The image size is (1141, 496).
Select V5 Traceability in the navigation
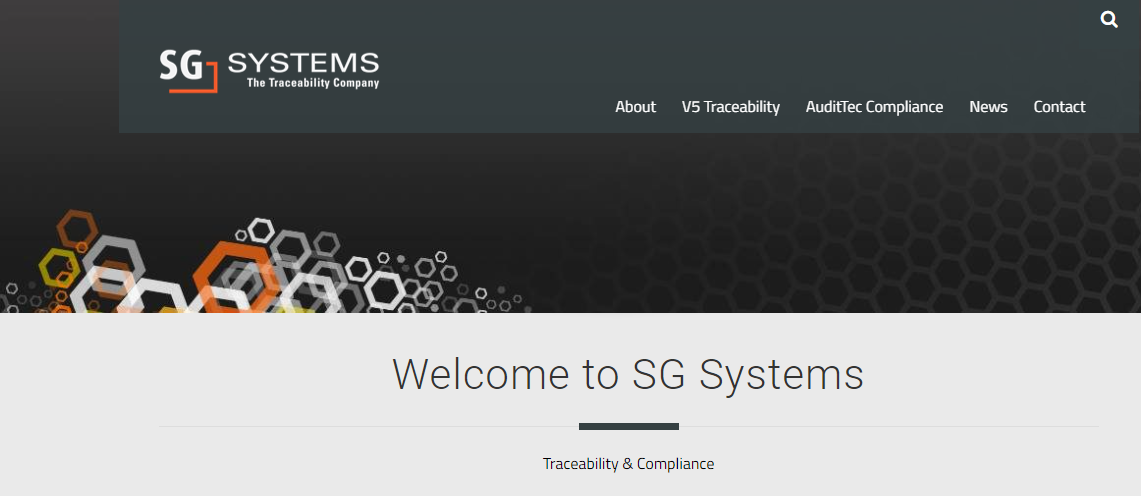click(x=730, y=107)
